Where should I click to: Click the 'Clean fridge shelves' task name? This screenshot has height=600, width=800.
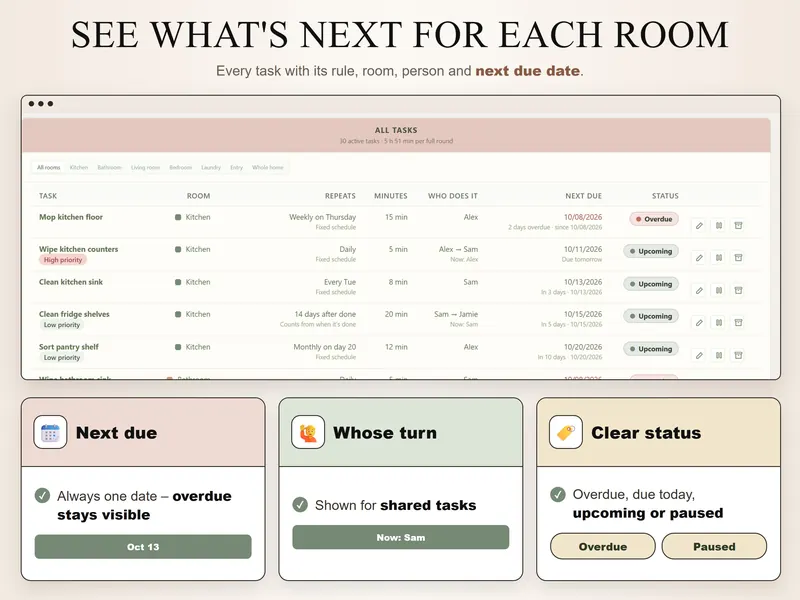pyautogui.click(x=74, y=314)
